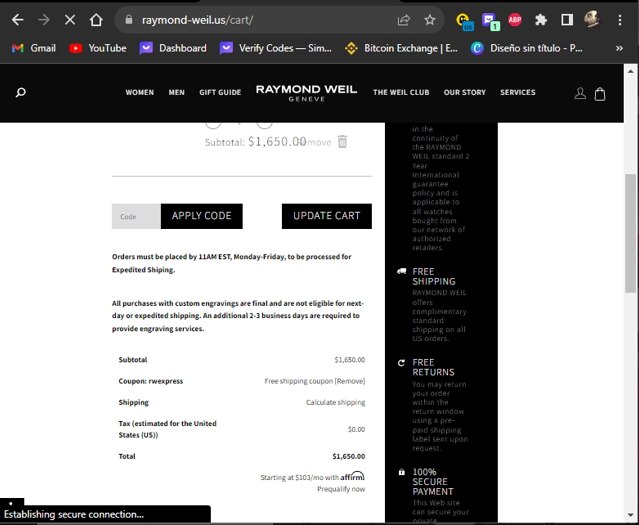Open the GIFT GUIDE menu
The image size is (639, 525).
220,93
